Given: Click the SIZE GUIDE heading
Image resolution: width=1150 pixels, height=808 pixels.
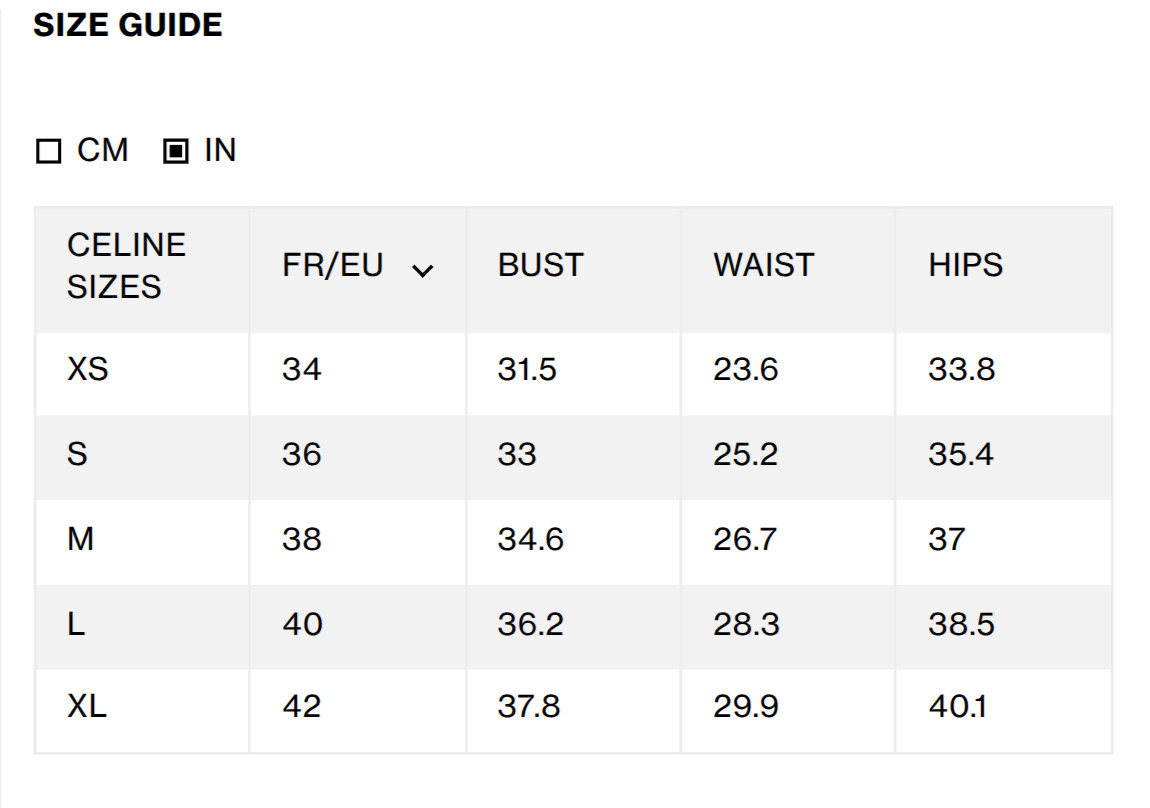Looking at the screenshot, I should [128, 25].
